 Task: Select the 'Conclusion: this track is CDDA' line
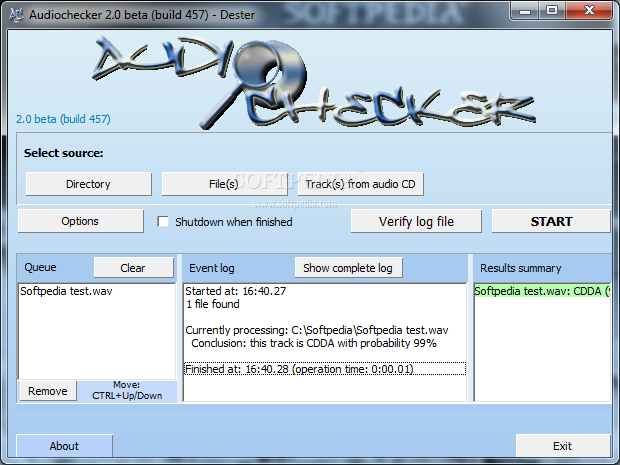314,343
